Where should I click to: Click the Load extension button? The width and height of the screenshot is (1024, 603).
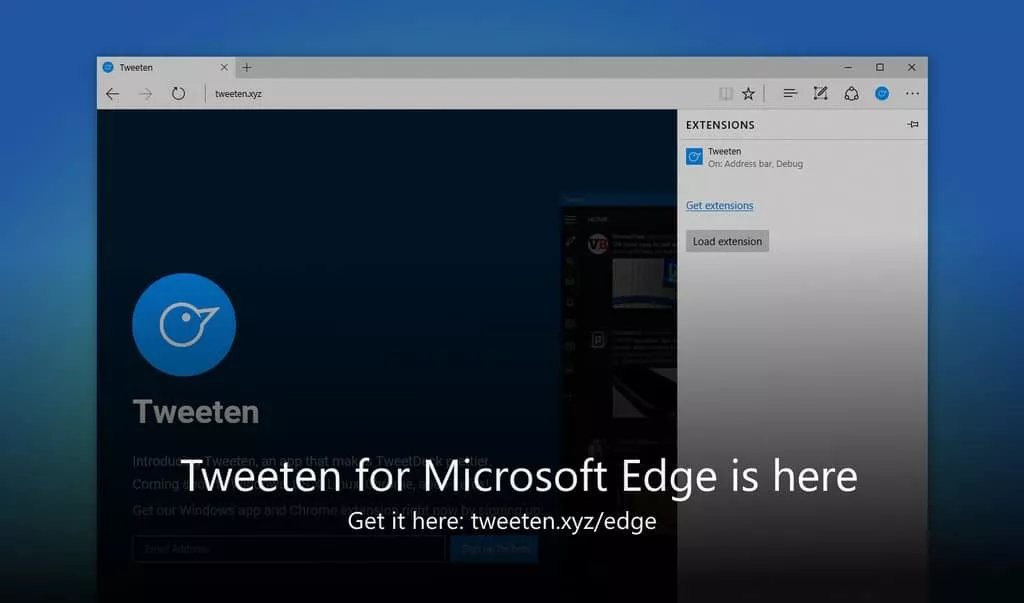point(727,241)
